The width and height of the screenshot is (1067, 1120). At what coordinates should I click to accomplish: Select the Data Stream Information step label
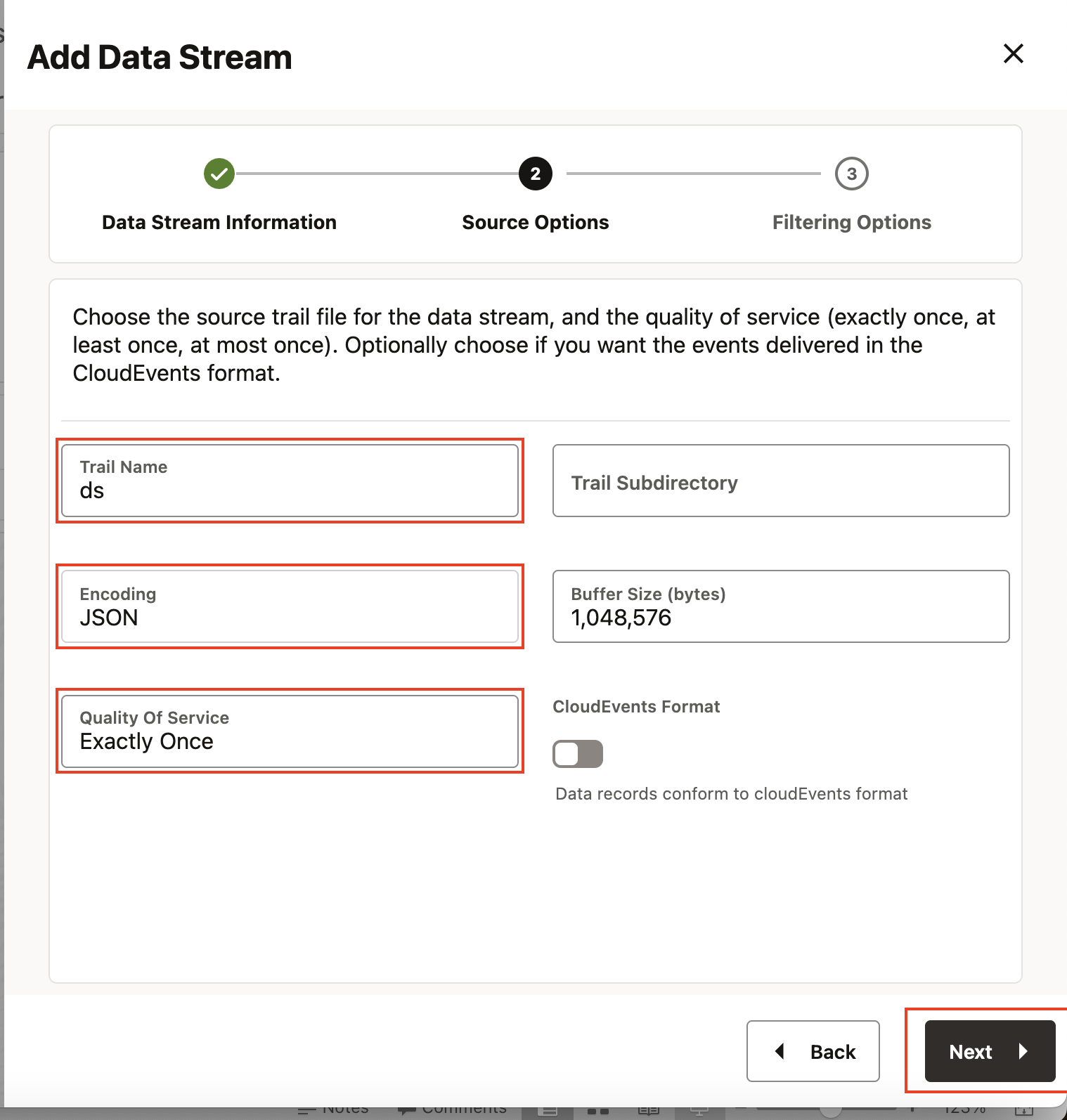[219, 223]
